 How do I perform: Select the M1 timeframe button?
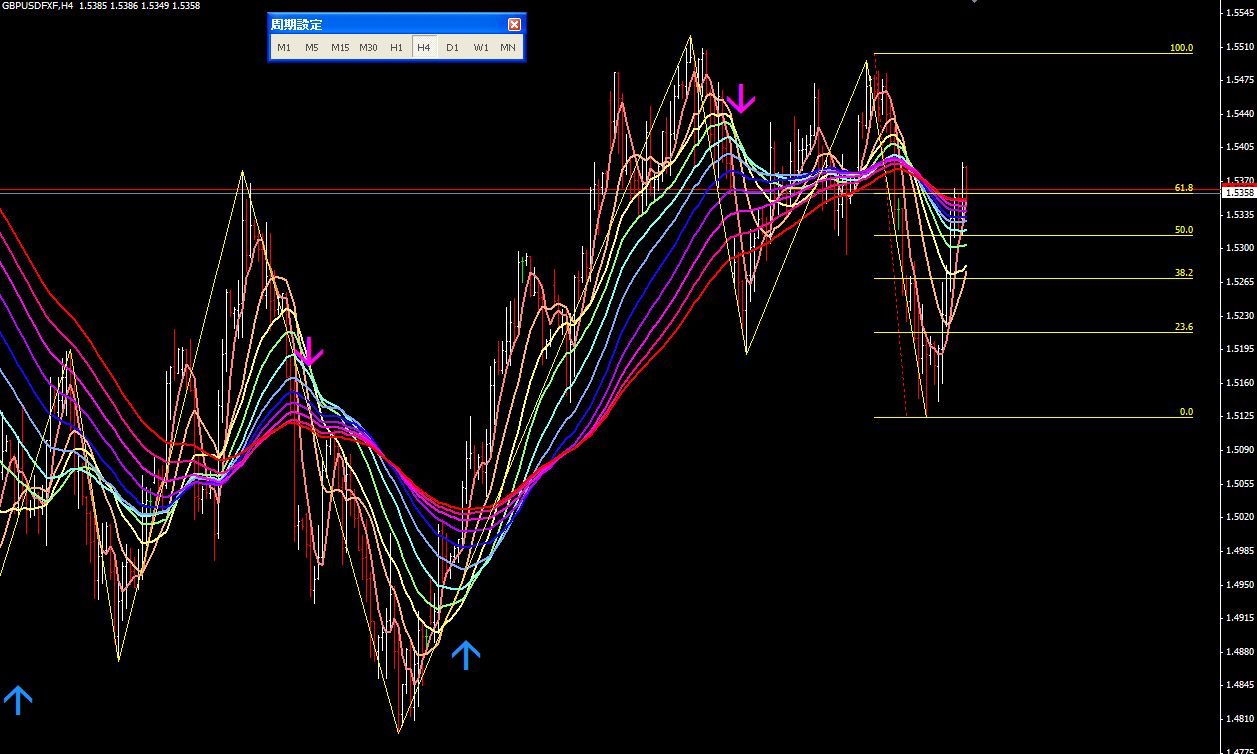click(x=284, y=47)
